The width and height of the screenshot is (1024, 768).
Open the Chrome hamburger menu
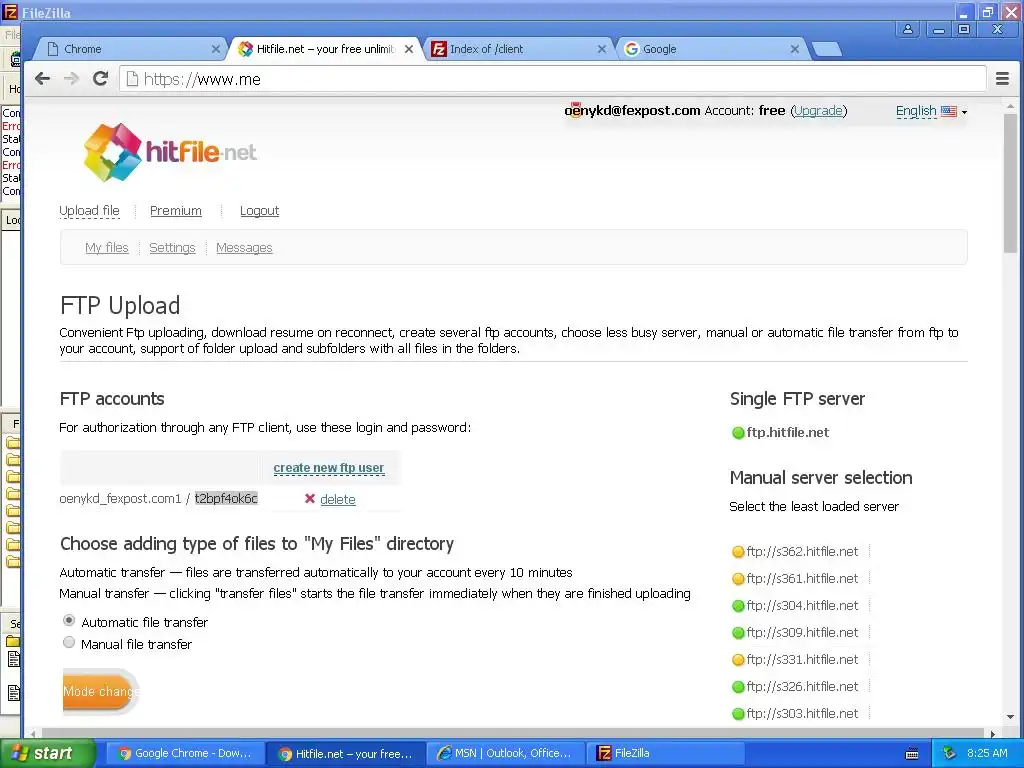coord(1002,79)
